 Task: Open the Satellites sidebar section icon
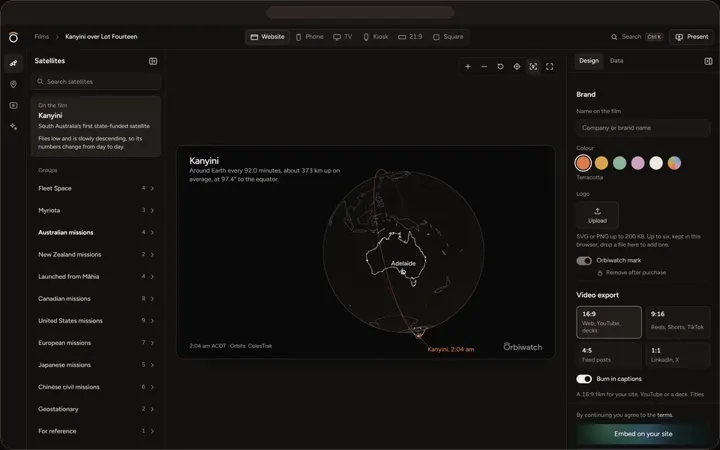pos(13,63)
